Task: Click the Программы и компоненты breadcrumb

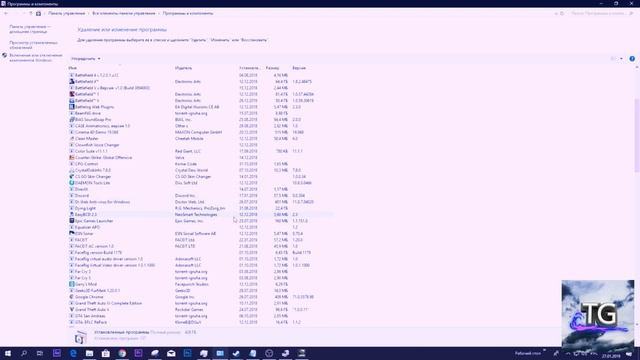Action: point(188,13)
